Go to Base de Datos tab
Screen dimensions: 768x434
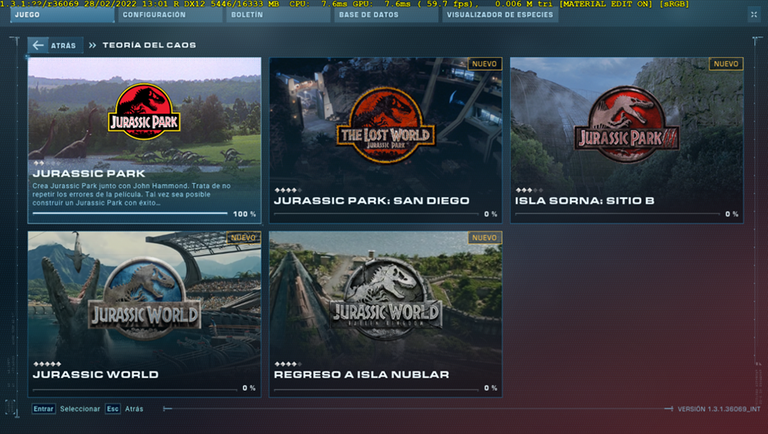point(386,15)
